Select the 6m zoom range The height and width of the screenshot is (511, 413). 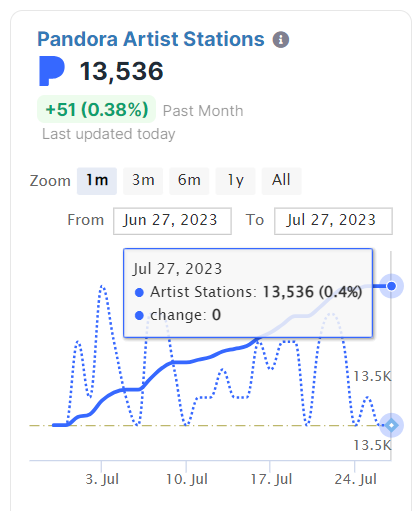(189, 181)
